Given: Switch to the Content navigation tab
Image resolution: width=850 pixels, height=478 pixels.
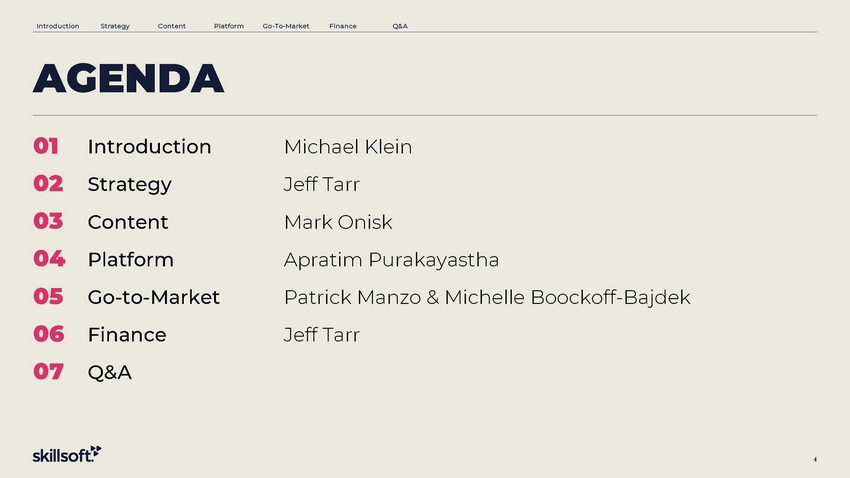Looking at the screenshot, I should 171,26.
